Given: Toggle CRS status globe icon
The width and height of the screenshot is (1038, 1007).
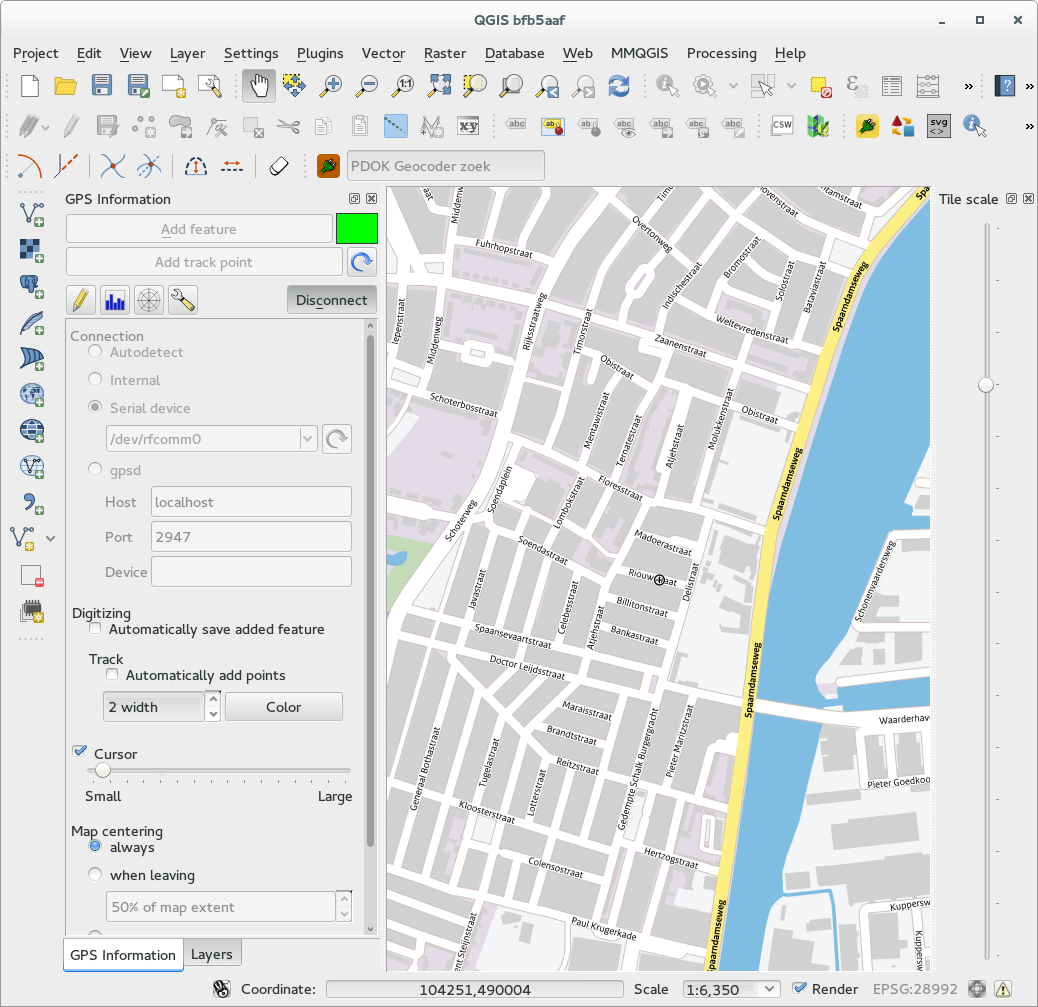Looking at the screenshot, I should pyautogui.click(x=977, y=989).
